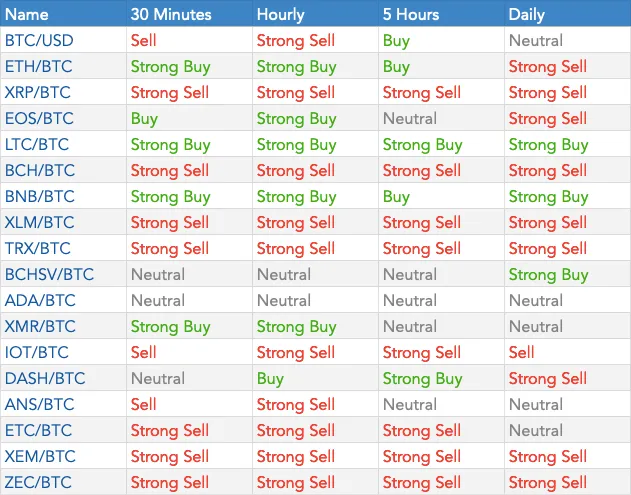Screen dimensions: 631x495
Task: Click the LTC/BTC name link
Action: coord(37,144)
